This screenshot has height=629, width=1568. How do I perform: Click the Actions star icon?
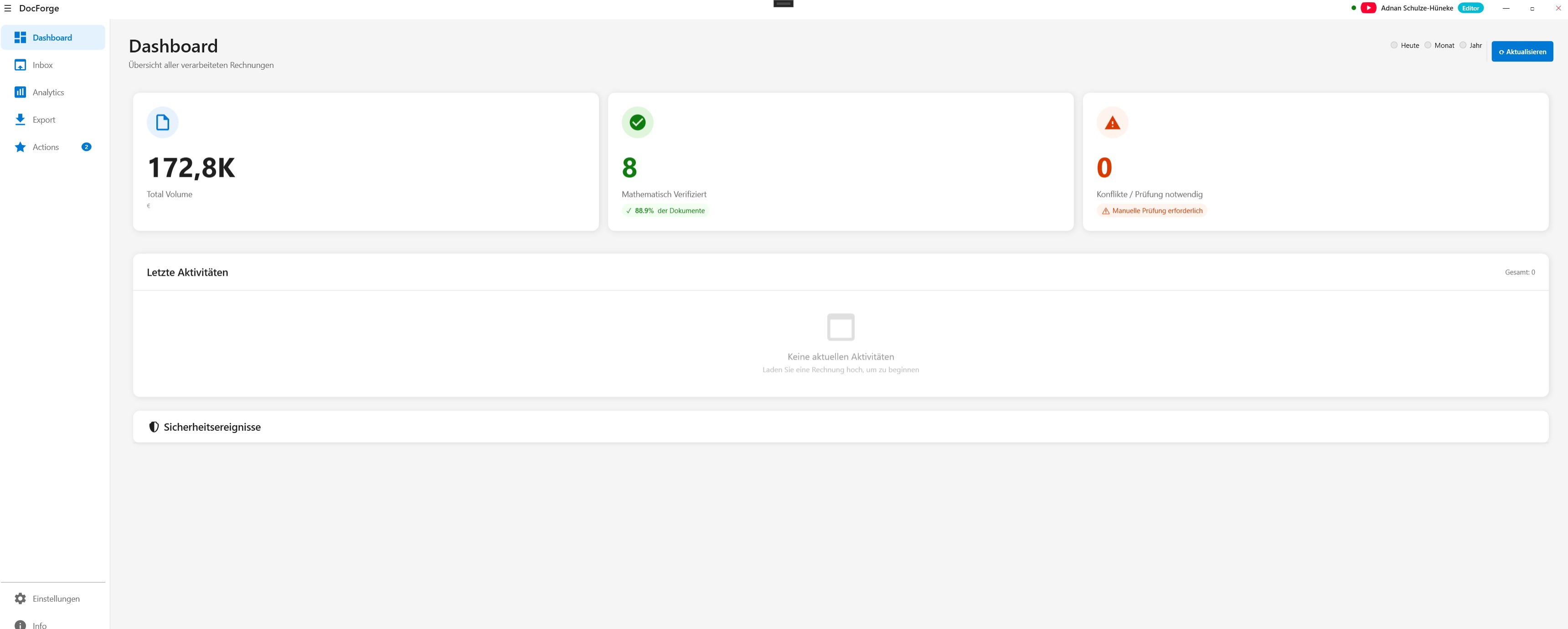click(20, 147)
